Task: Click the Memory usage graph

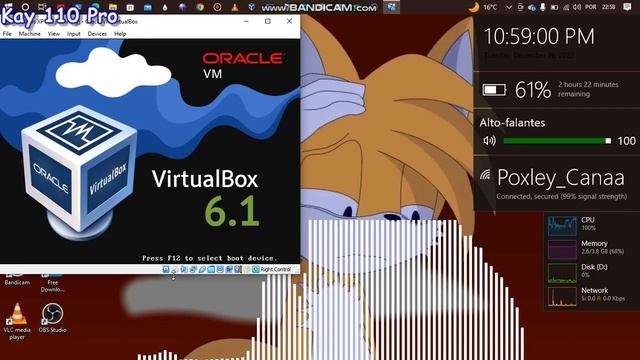Action: 562,249
